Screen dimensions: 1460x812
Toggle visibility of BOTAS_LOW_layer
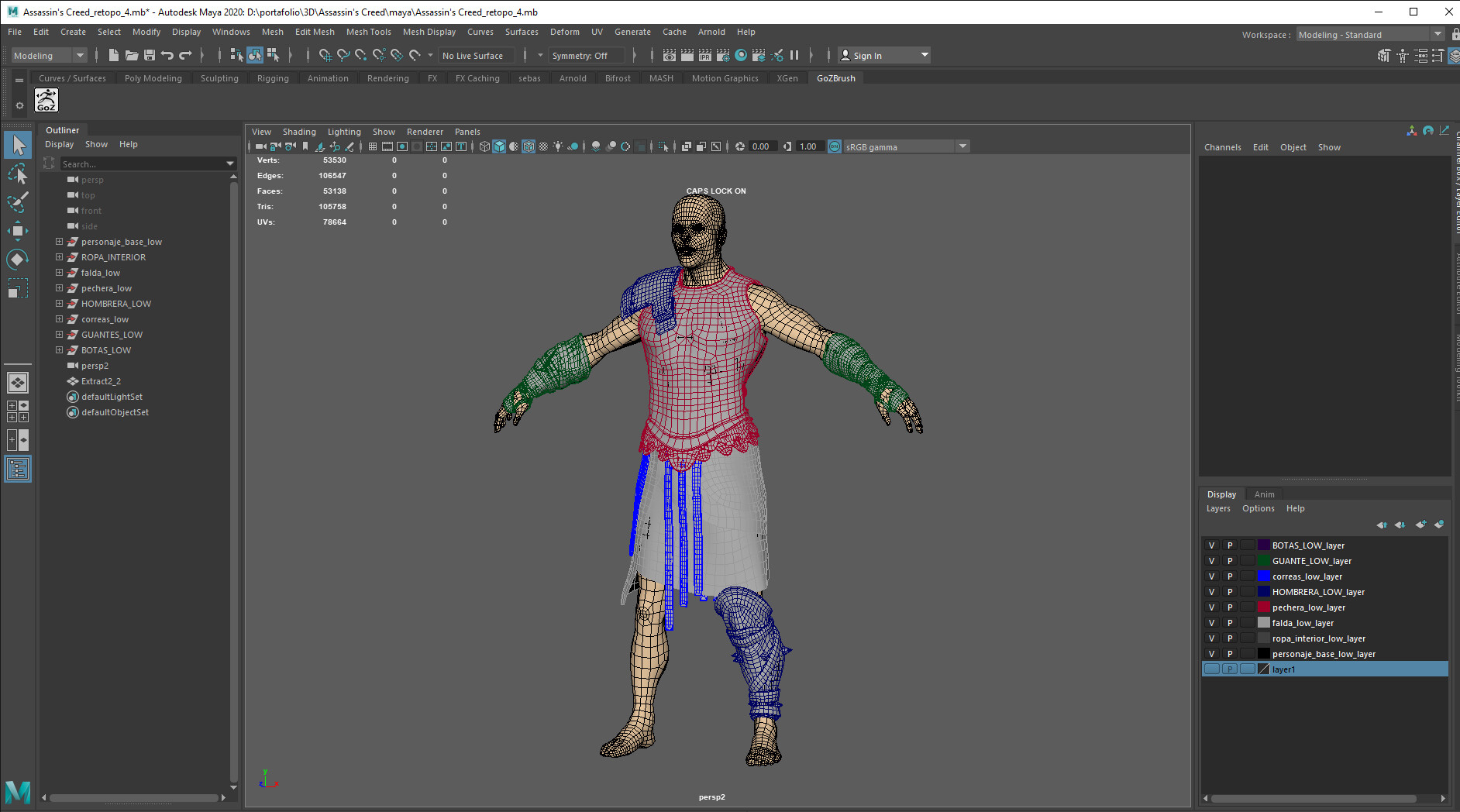[x=1211, y=545]
